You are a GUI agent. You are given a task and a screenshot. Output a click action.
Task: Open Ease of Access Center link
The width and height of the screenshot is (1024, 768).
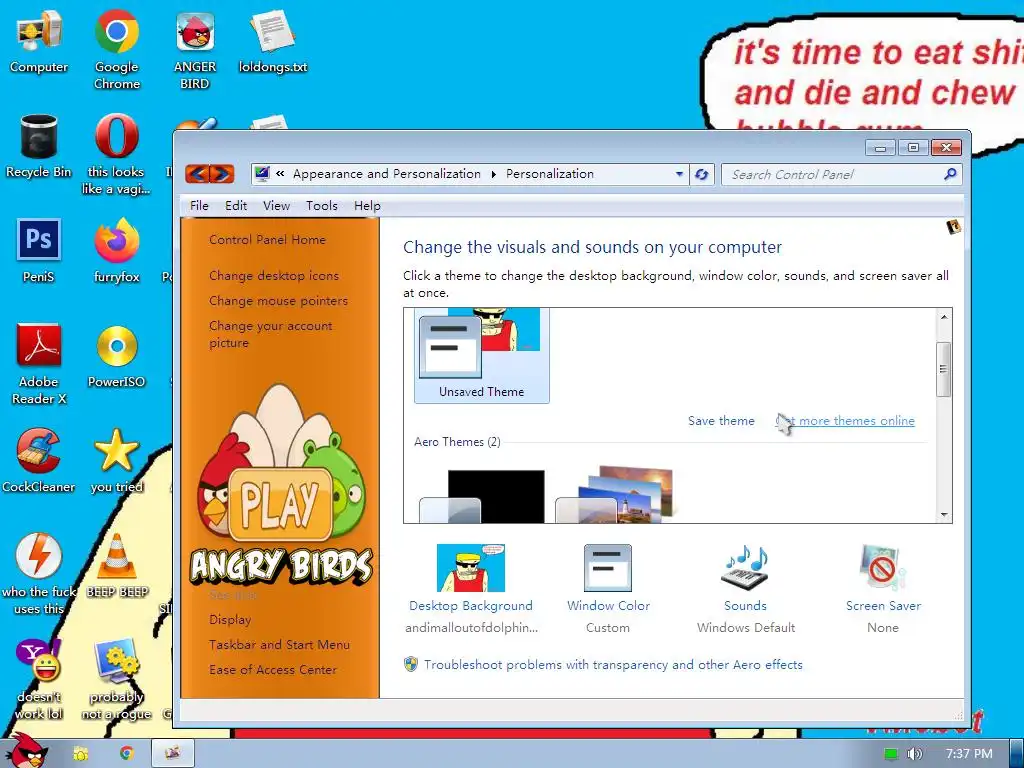(272, 669)
